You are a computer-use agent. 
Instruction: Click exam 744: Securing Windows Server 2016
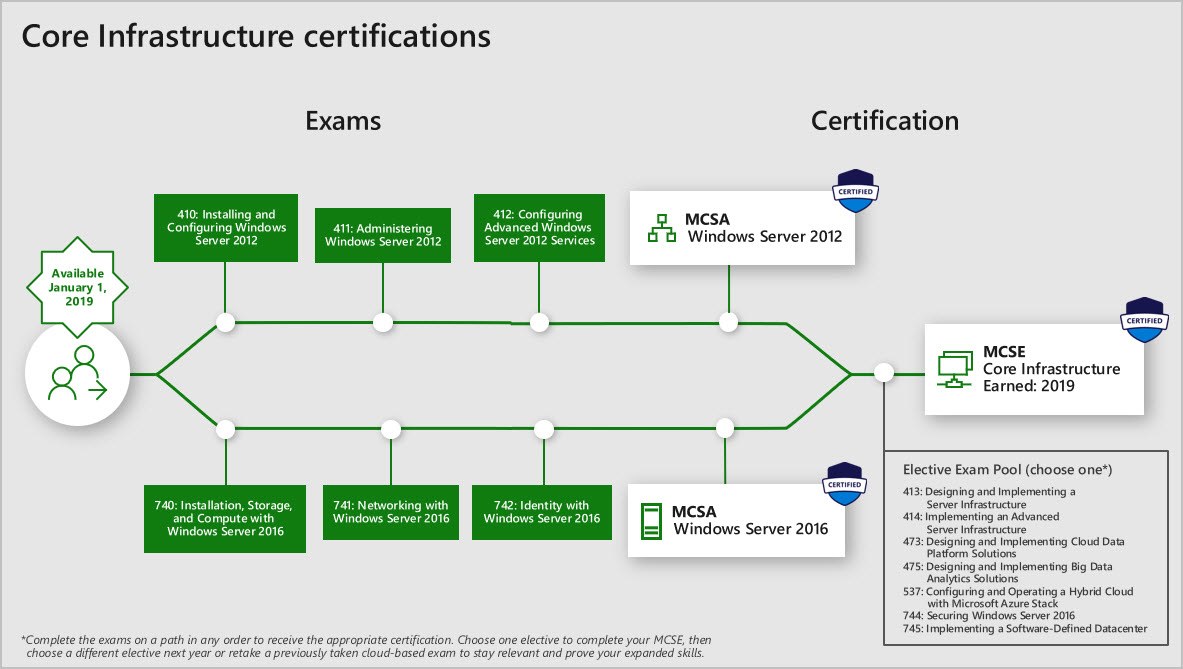click(989, 615)
